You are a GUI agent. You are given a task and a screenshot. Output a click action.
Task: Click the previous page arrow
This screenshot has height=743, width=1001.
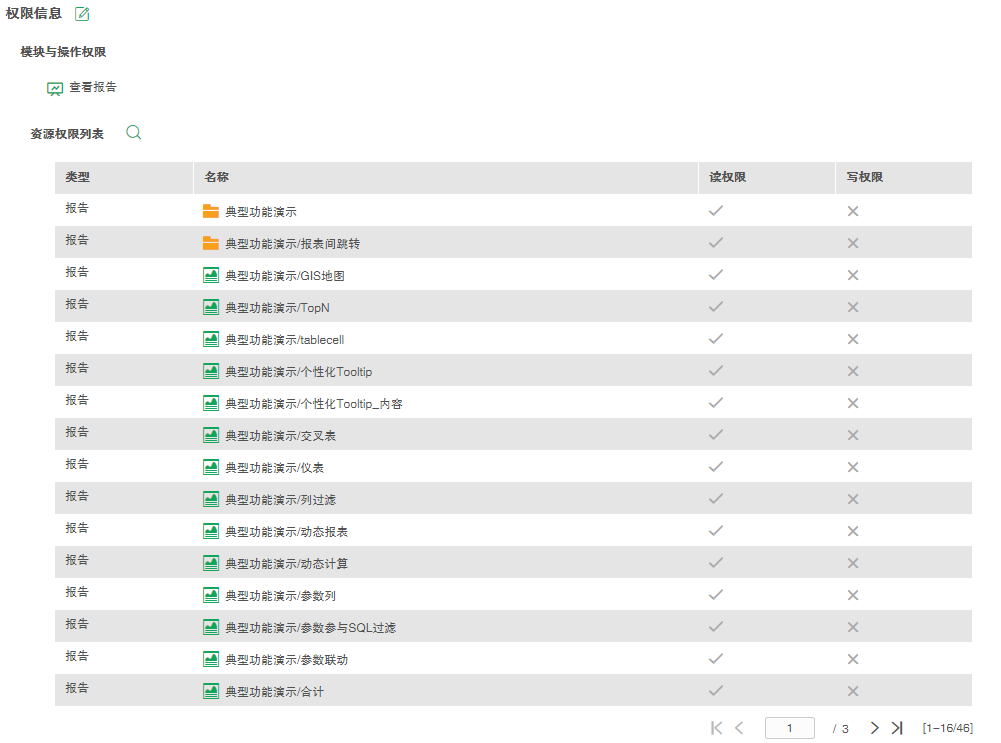pyautogui.click(x=739, y=728)
